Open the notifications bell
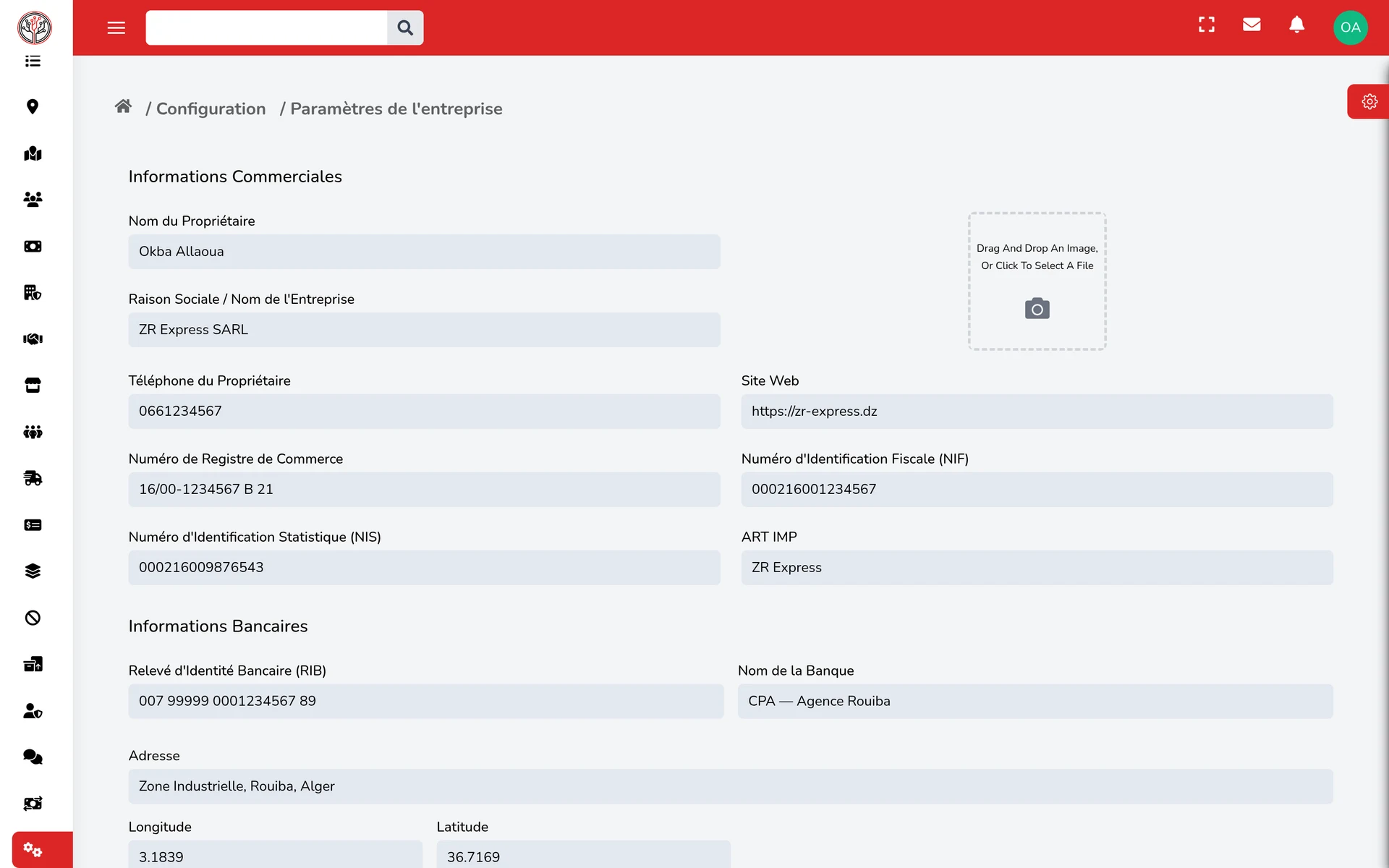The width and height of the screenshot is (1389, 868). 1297,25
